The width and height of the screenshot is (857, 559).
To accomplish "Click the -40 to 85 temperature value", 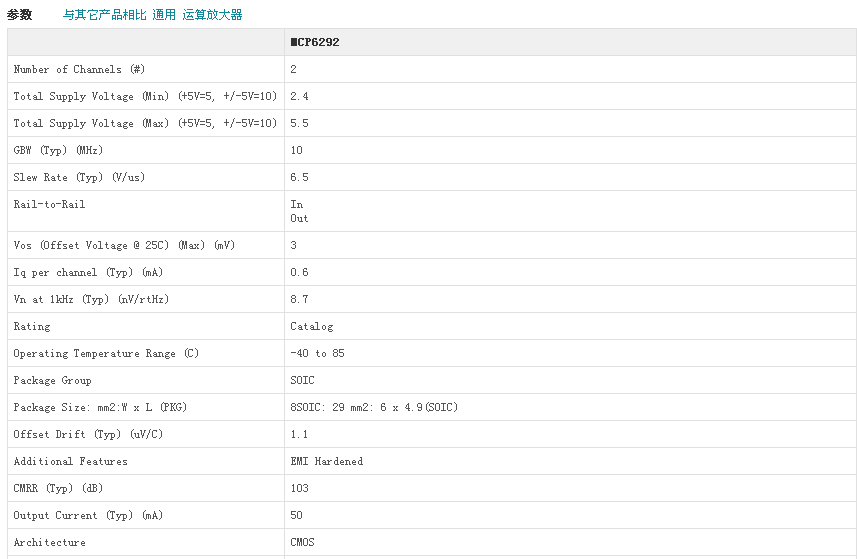I will [x=317, y=354].
